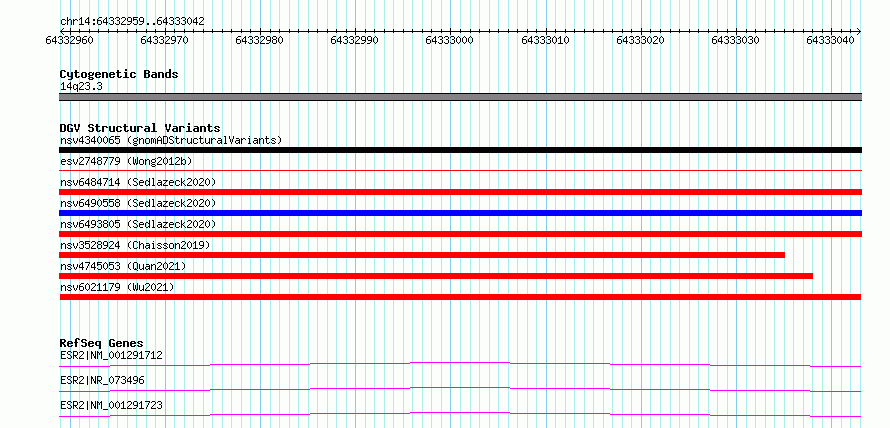Select the nsv4340065 gnomAD variant label
890x428 pixels.
pos(171,140)
